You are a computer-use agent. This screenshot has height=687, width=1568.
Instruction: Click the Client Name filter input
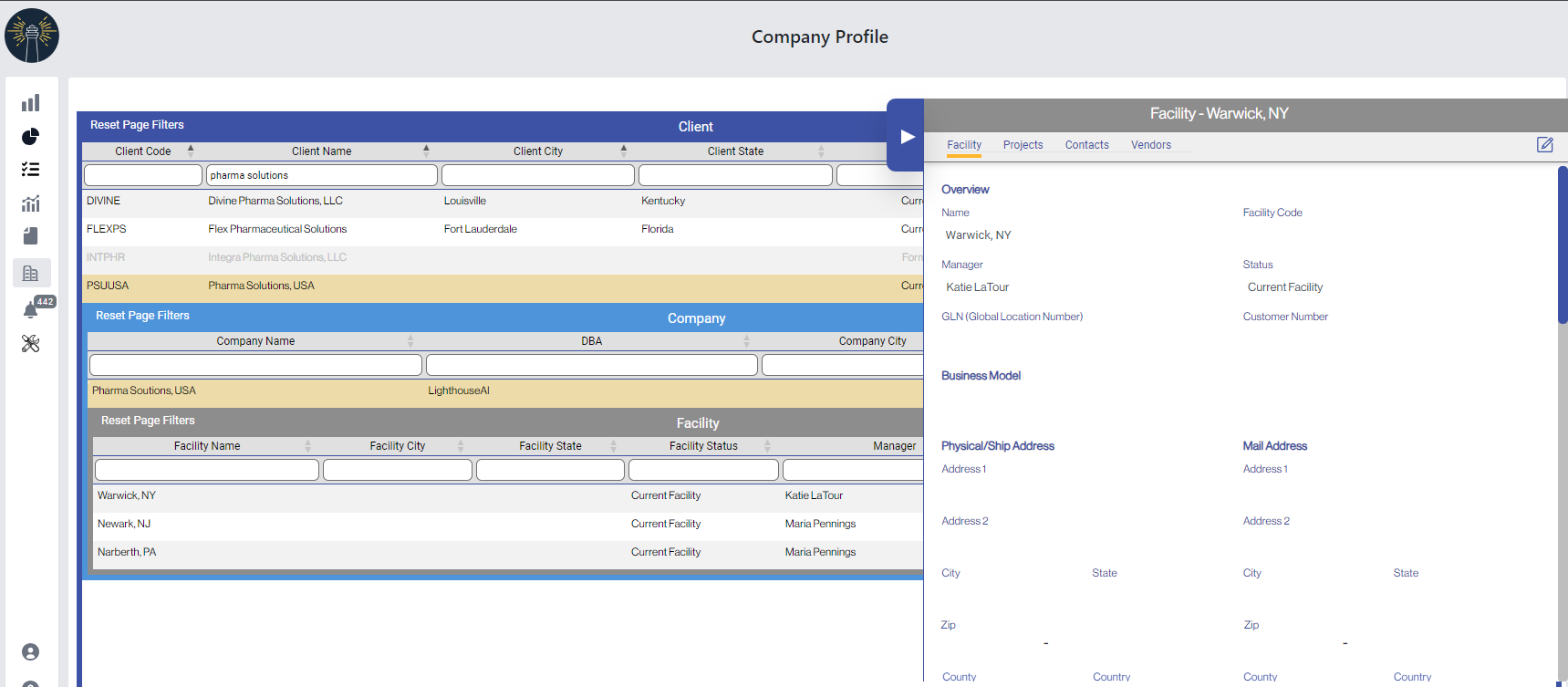click(x=322, y=175)
